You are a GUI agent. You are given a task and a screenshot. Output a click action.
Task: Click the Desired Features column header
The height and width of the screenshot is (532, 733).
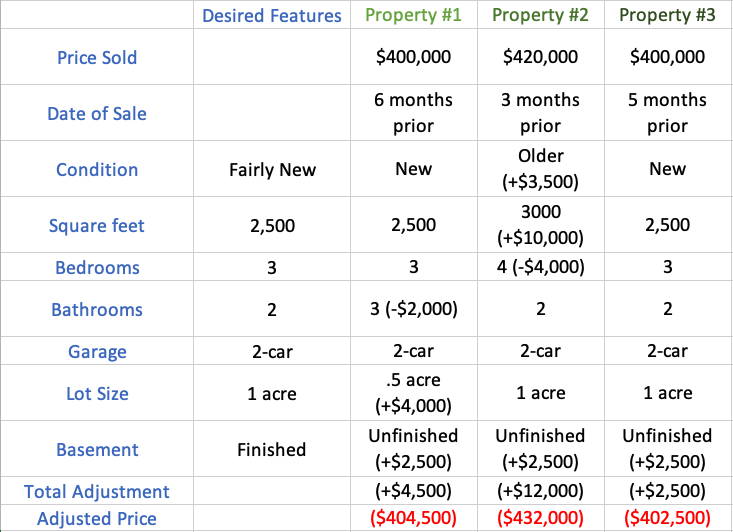271,16
